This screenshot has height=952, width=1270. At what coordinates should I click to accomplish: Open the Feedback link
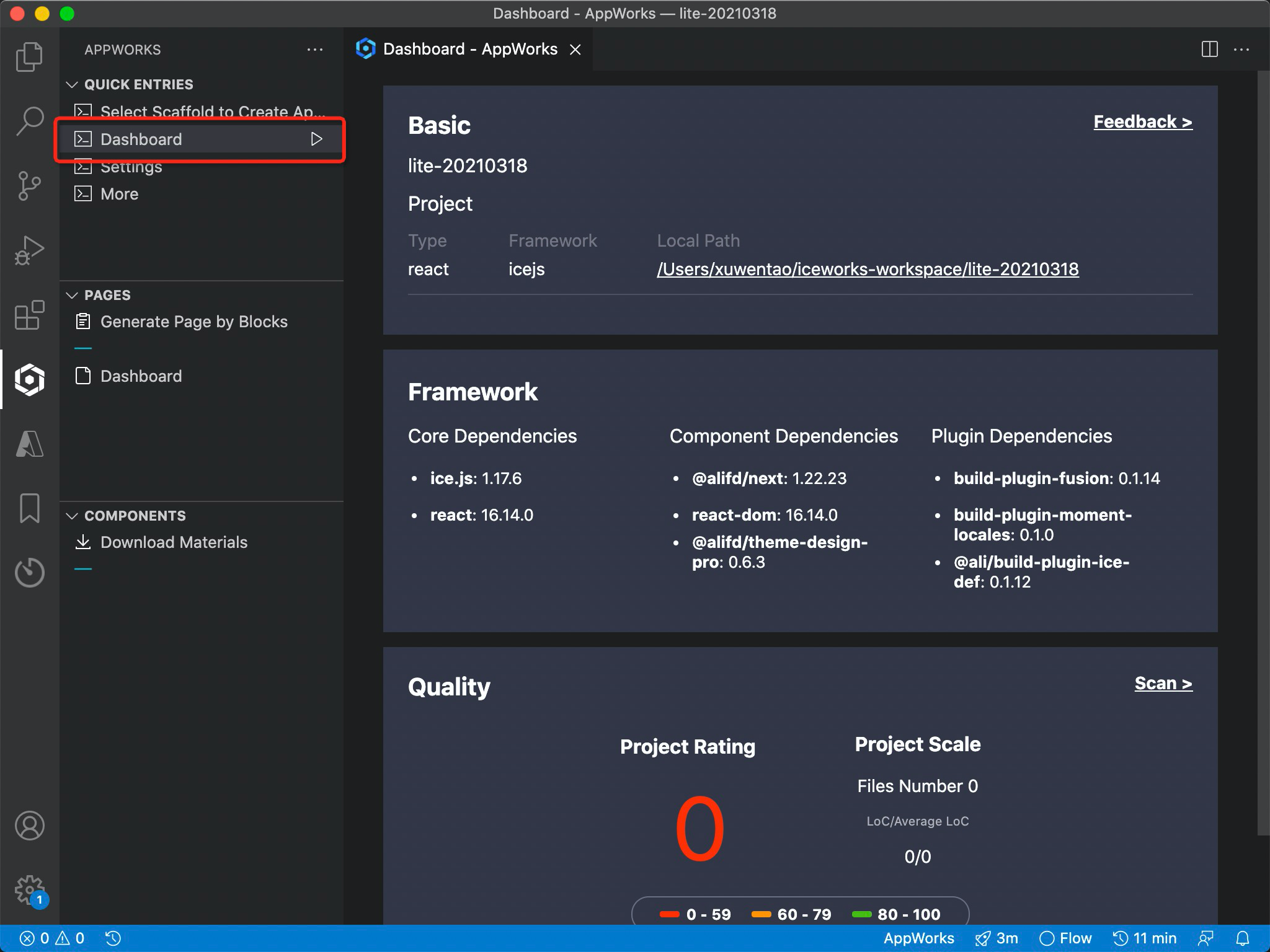tap(1143, 121)
